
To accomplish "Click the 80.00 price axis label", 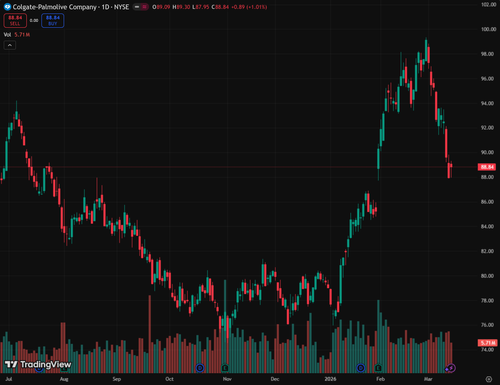I will [487, 276].
